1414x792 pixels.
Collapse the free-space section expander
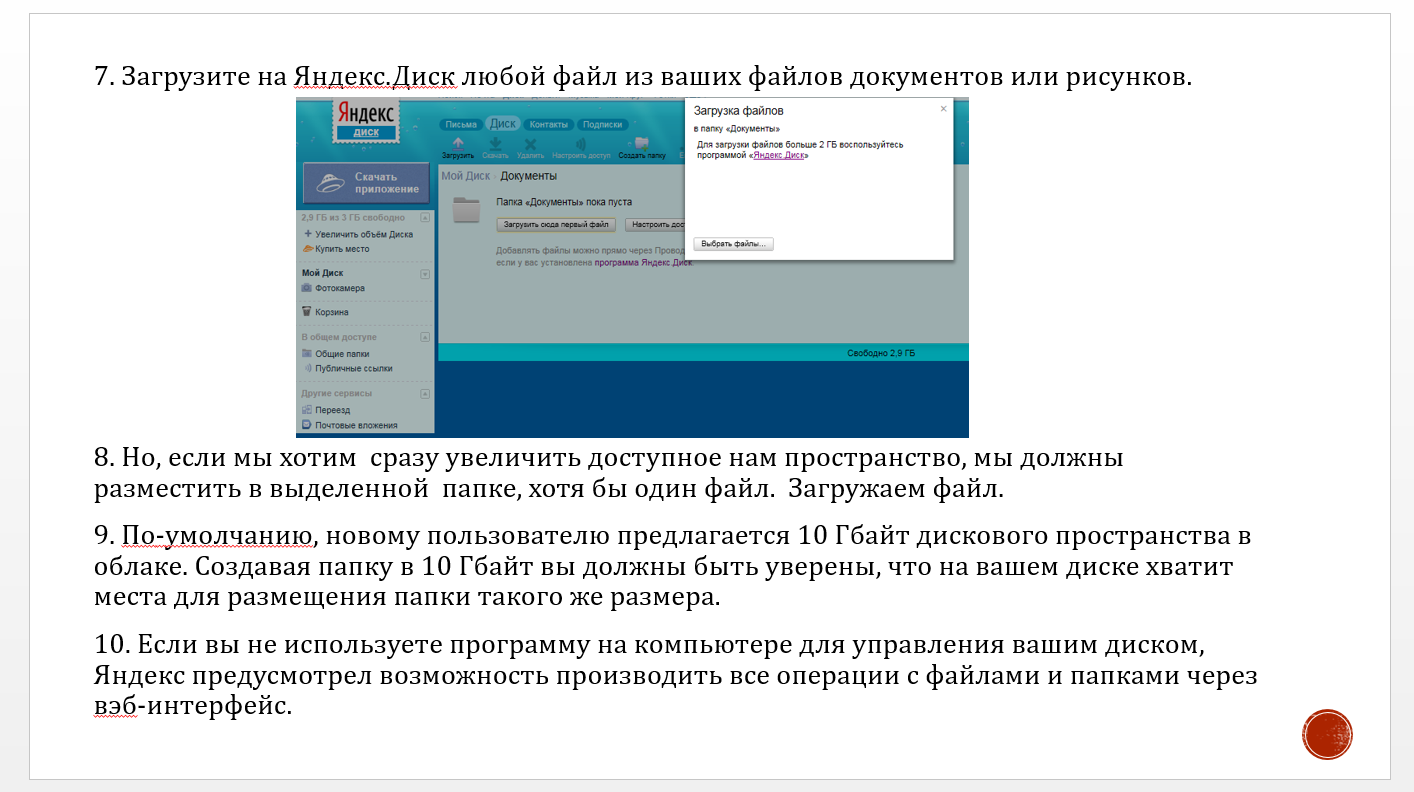(425, 217)
